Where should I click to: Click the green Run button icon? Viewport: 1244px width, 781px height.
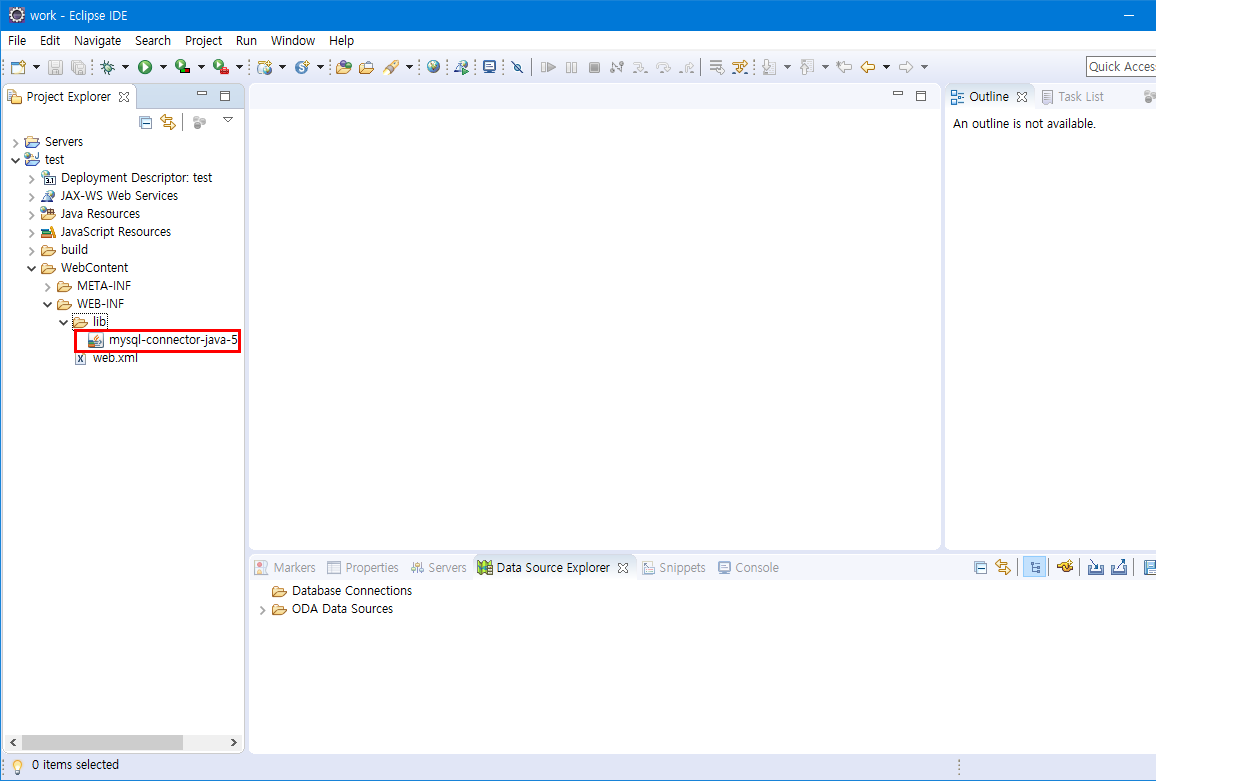click(x=145, y=67)
